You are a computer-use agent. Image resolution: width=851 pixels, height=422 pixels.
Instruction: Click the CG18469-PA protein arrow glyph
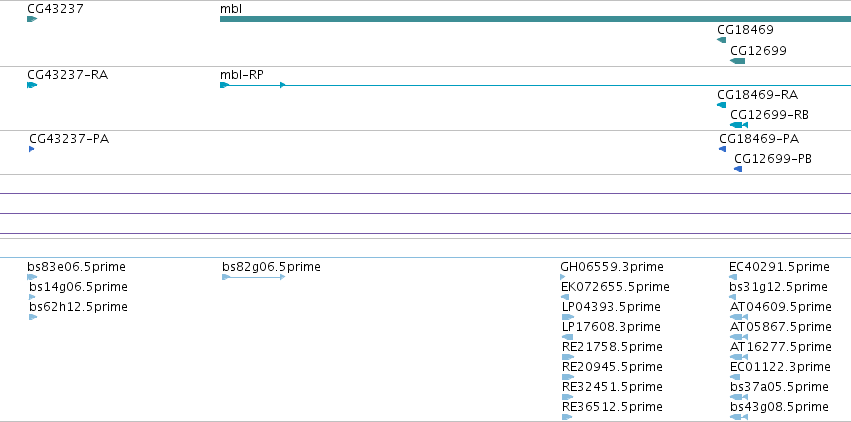[x=722, y=149]
